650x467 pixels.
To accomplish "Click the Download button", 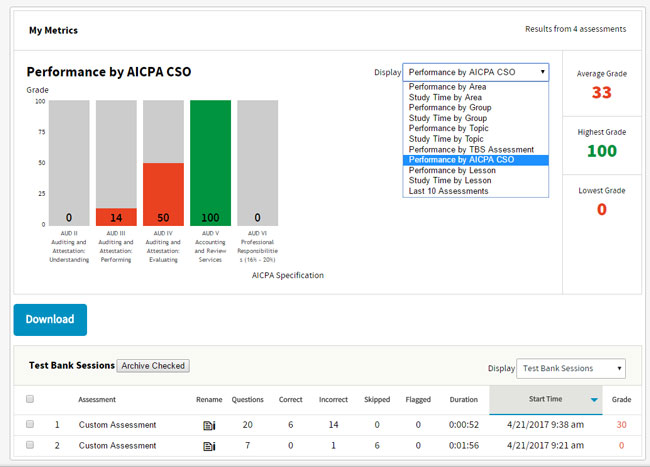I will (50, 319).
